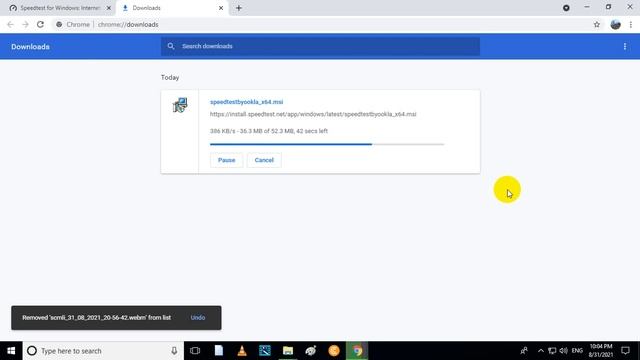Select the Downloads tab
Screen dimensions: 640x360
173,8
